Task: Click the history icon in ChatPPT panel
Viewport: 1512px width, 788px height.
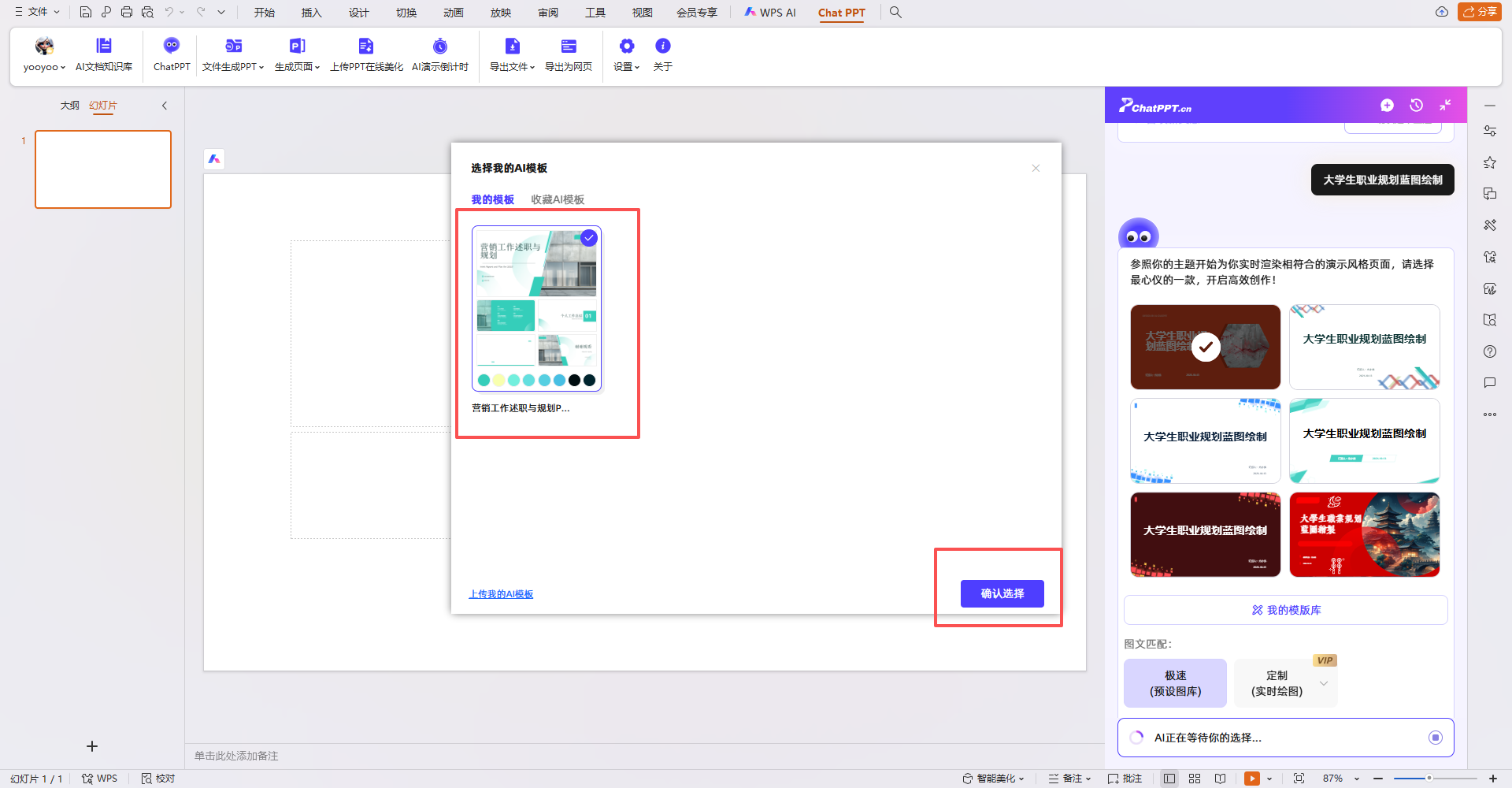Action: coord(1416,106)
